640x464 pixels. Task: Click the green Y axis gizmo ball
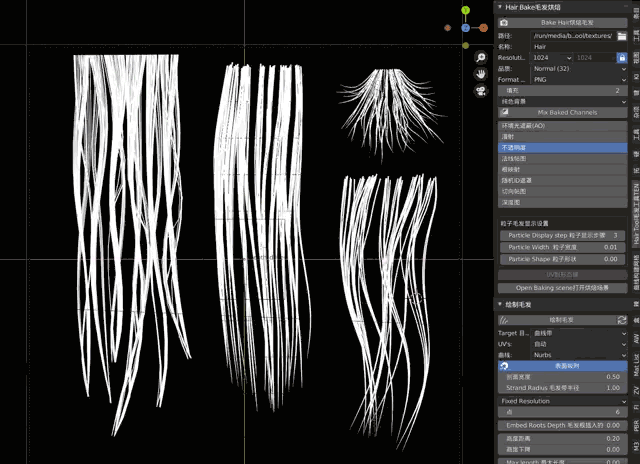[465, 10]
